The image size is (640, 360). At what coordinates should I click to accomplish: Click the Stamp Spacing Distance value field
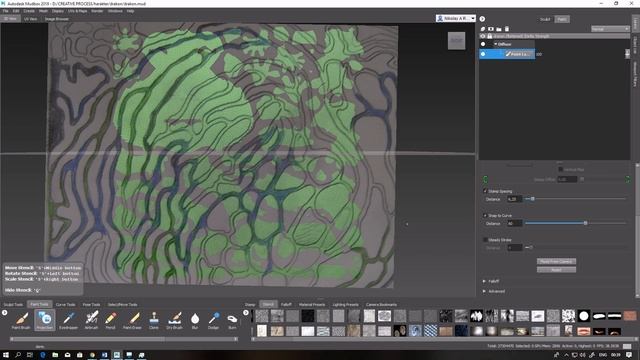tap(514, 199)
